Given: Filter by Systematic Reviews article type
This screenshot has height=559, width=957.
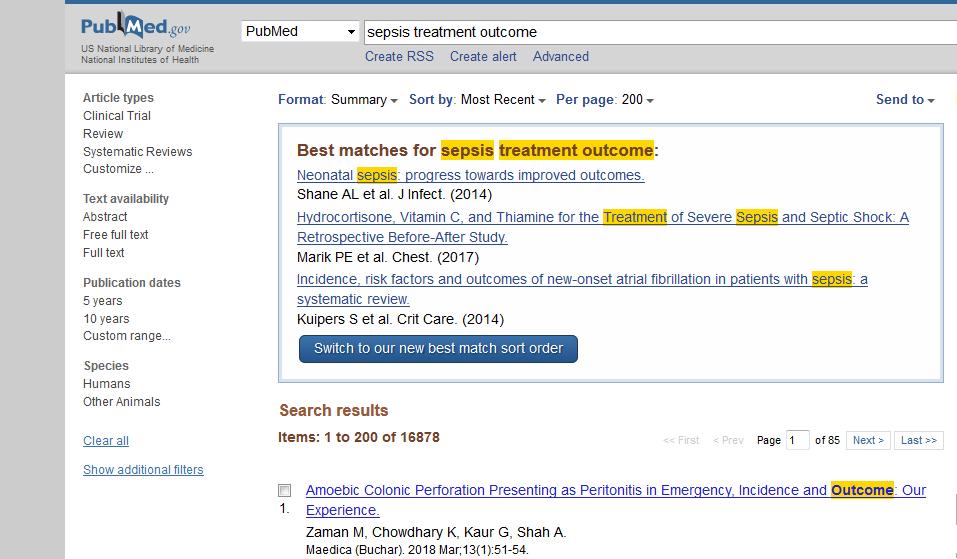Looking at the screenshot, I should 137,151.
